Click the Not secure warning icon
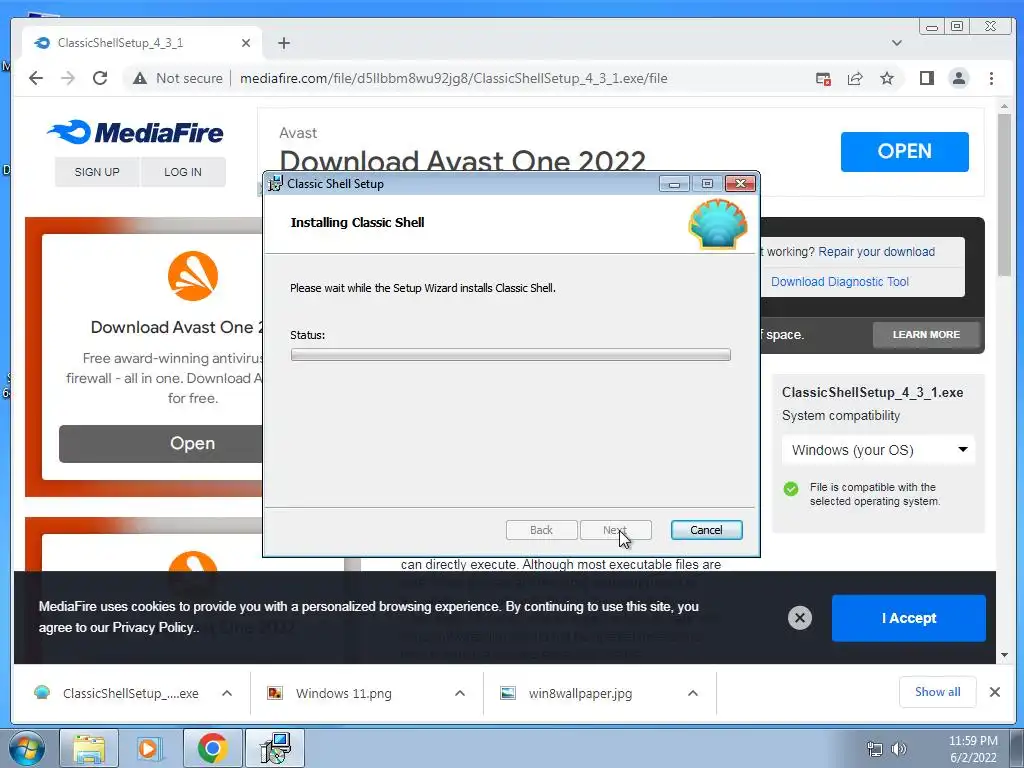 click(140, 78)
